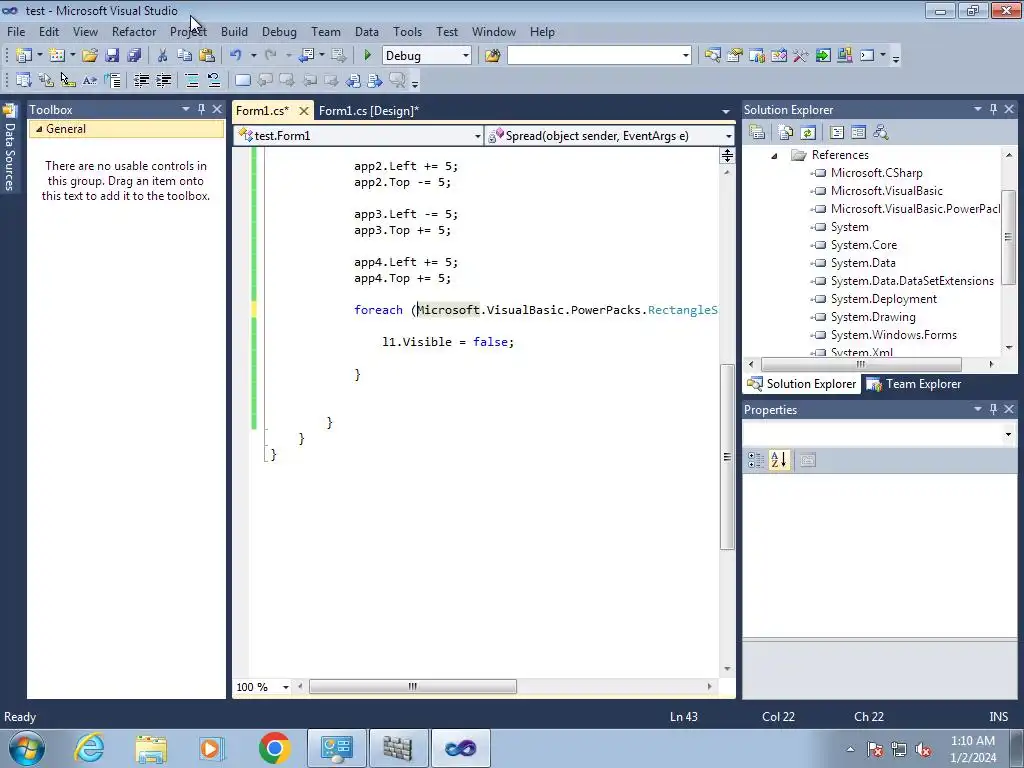1024x768 pixels.
Task: Click View Class Diagram icon in Solution Explorer
Action: pos(881,133)
